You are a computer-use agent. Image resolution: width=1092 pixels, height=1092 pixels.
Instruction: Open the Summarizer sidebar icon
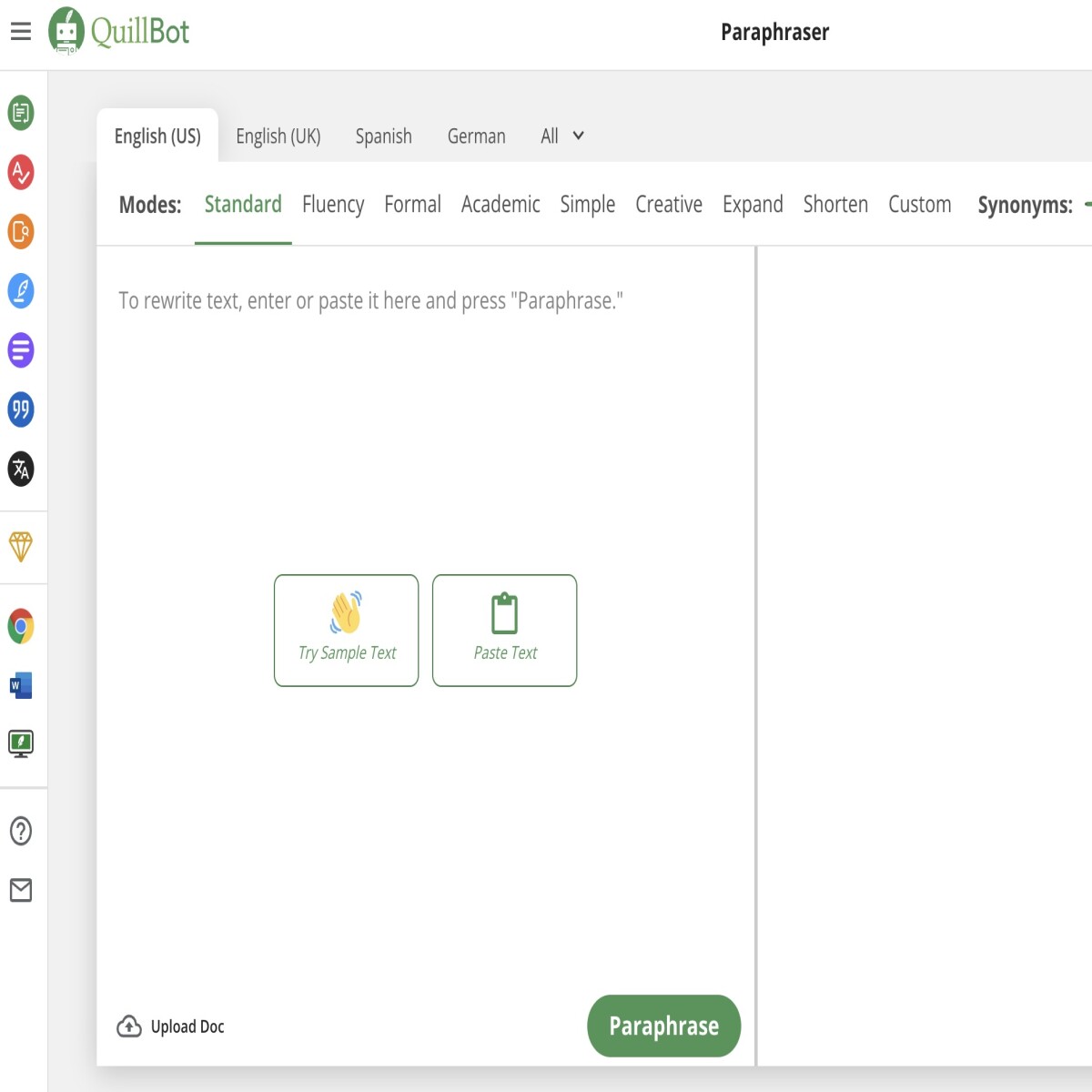(21, 350)
